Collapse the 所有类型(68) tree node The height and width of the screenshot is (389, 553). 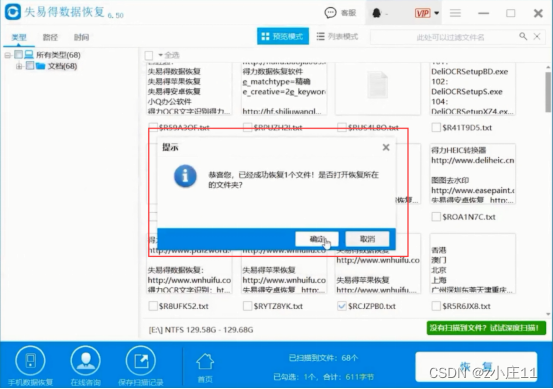point(7,55)
